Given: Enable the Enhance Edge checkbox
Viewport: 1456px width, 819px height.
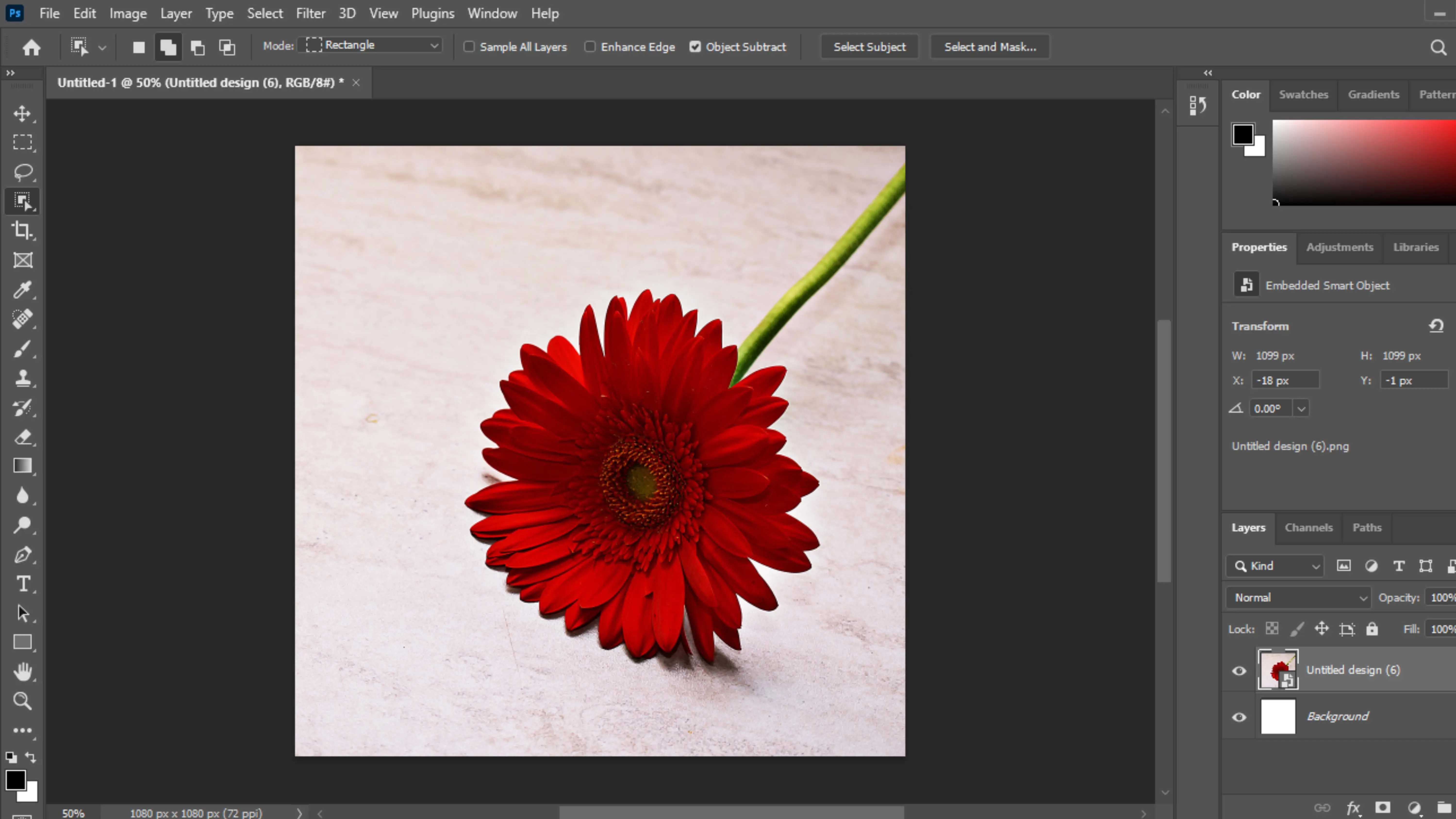Looking at the screenshot, I should 590,47.
